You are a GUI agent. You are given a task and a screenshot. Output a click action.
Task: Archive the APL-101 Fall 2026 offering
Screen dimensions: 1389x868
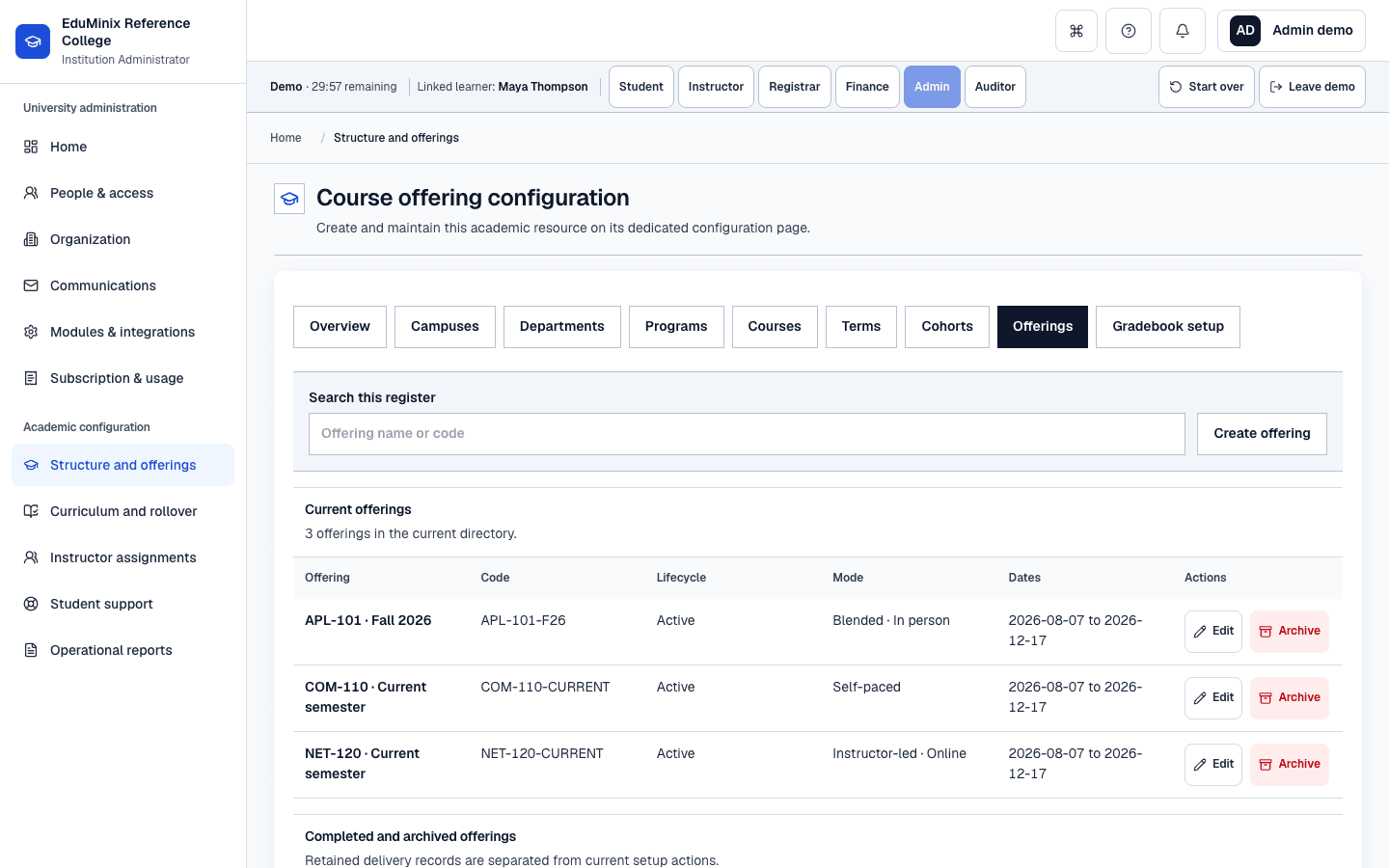[1290, 632]
